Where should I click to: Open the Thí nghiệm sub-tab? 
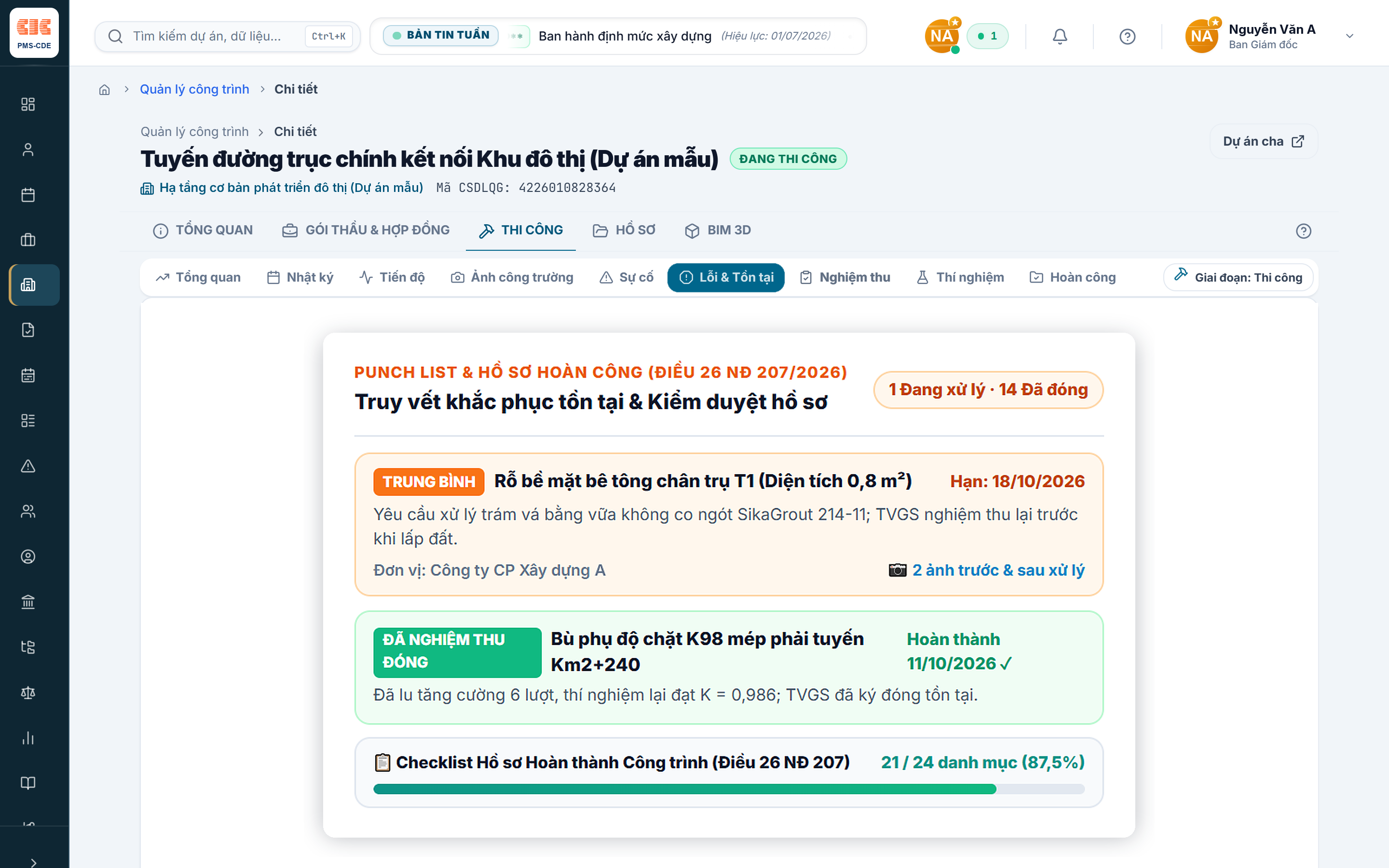coord(960,277)
